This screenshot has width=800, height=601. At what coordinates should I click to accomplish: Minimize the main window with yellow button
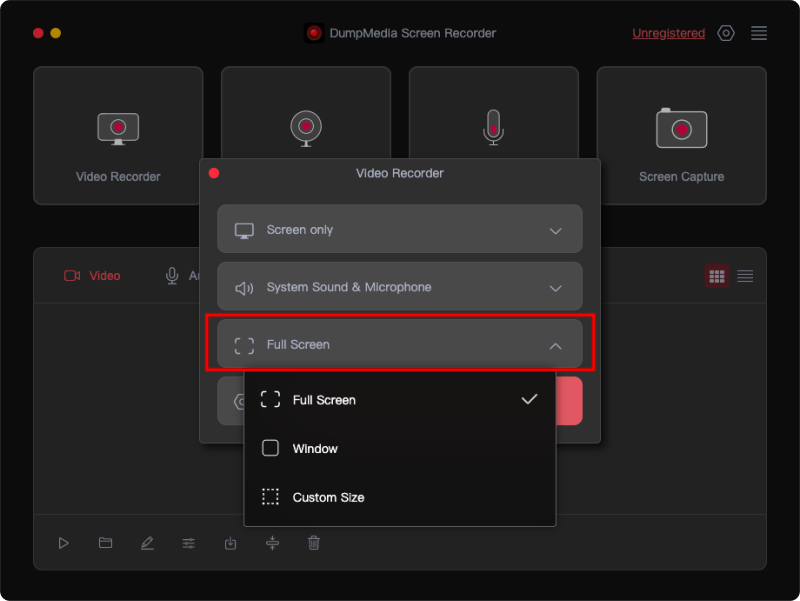point(55,33)
